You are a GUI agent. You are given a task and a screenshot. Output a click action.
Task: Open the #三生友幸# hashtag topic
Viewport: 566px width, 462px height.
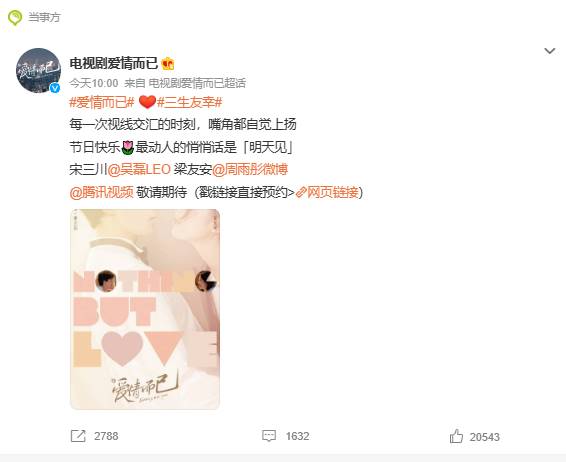pyautogui.click(x=190, y=103)
